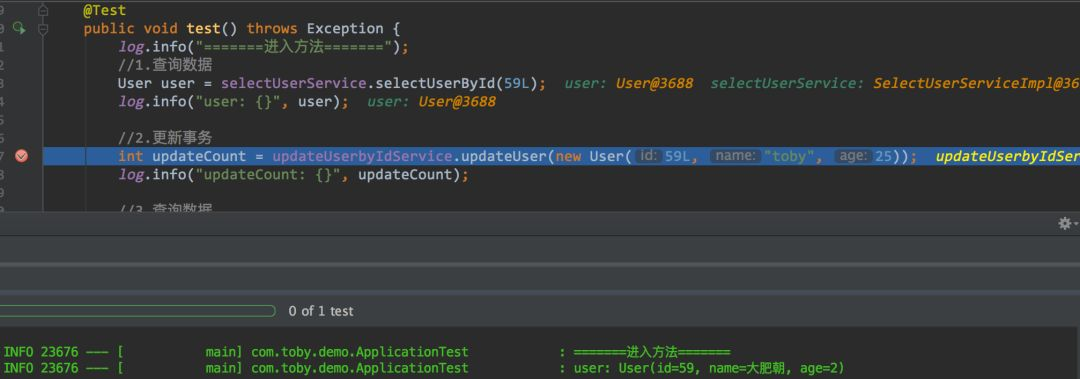Click the inline "id:" parameter hint
Viewport: 1080px width, 379px height.
tap(647, 156)
